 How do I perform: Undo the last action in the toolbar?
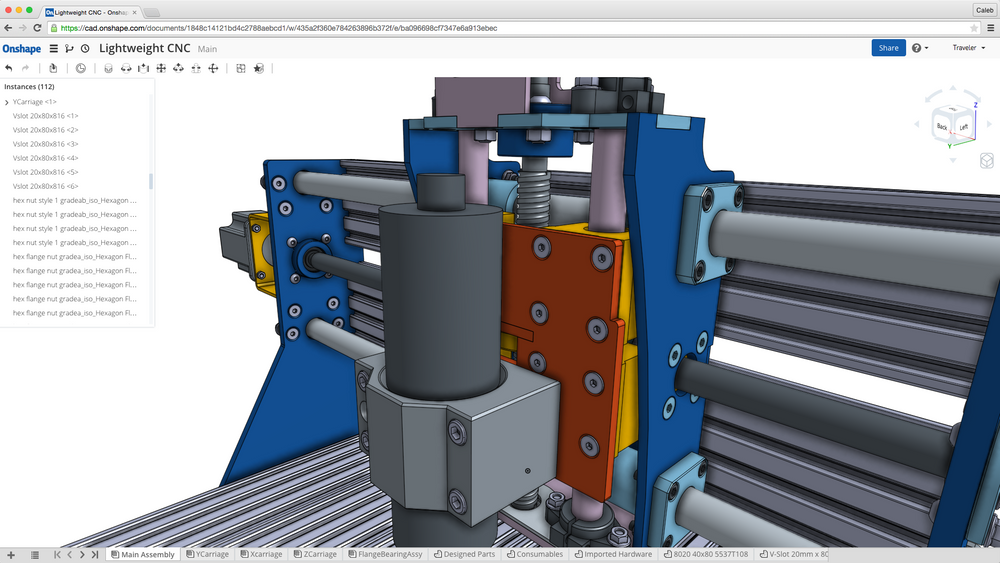[9, 68]
